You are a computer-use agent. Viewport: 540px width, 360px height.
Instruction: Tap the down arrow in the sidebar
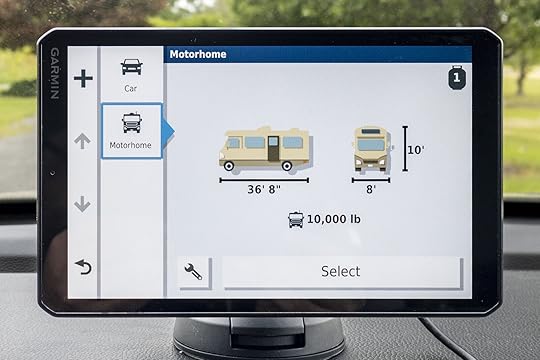(x=82, y=204)
